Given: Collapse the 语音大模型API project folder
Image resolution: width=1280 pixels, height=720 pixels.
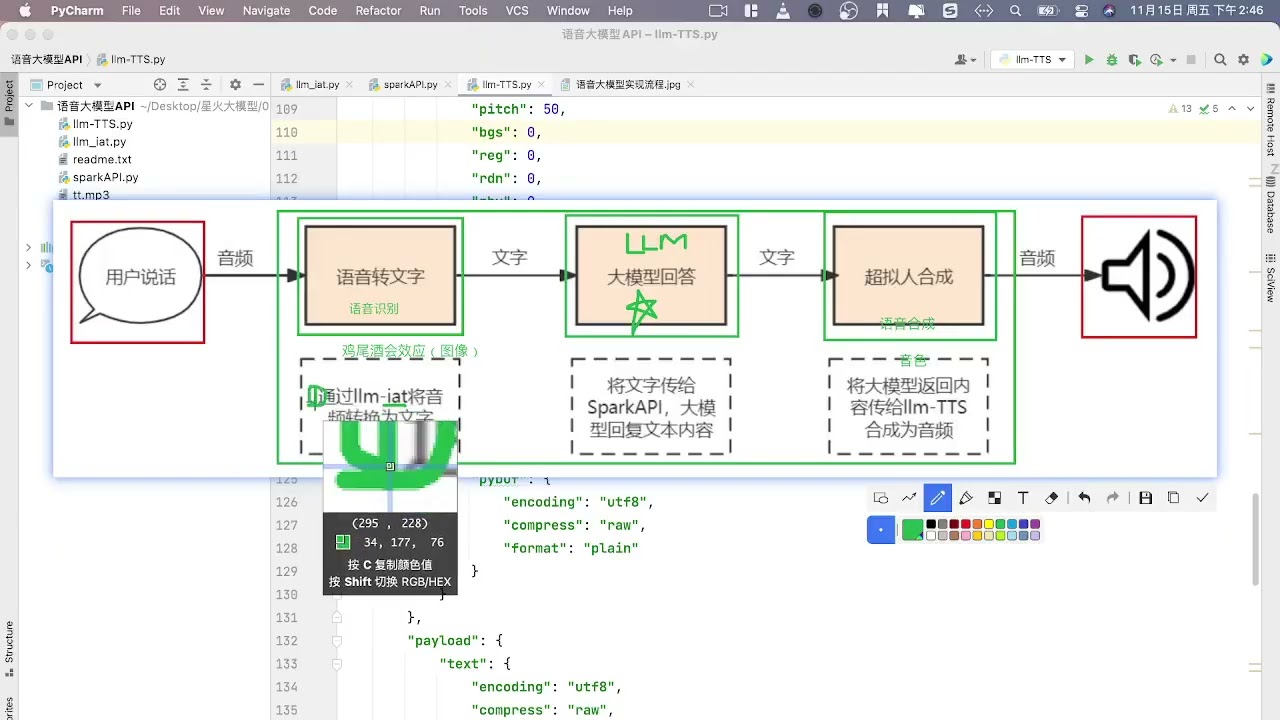Looking at the screenshot, I should click(x=30, y=106).
